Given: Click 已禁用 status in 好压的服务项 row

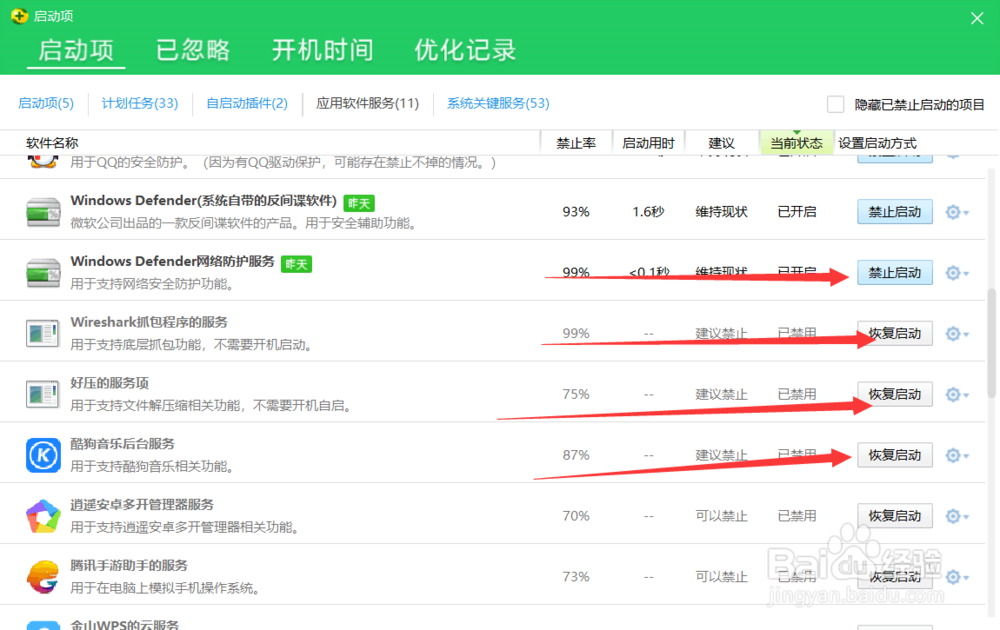Looking at the screenshot, I should click(x=797, y=394).
